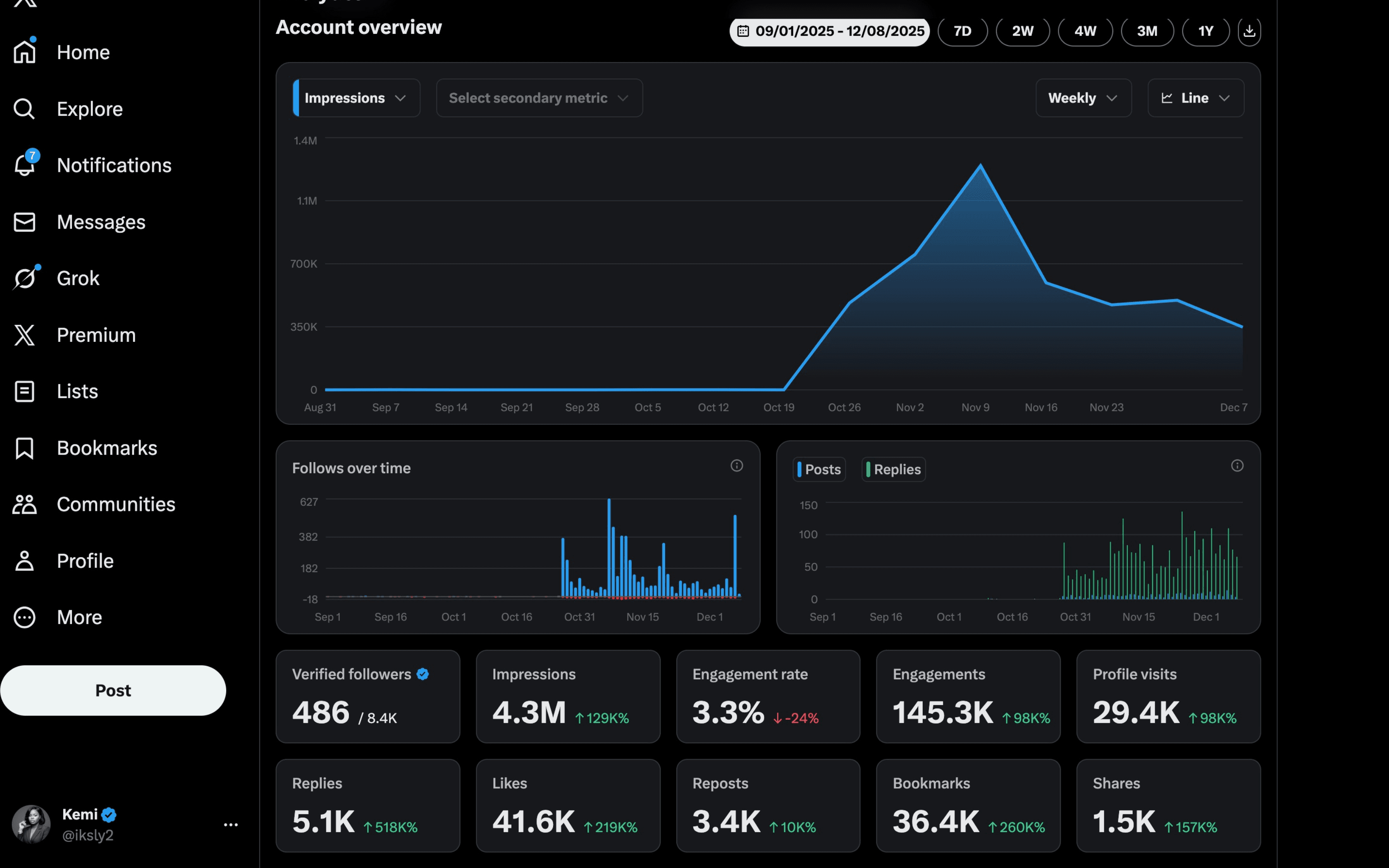The width and height of the screenshot is (1389, 868).
Task: Open the Explore search page
Action: point(90,108)
